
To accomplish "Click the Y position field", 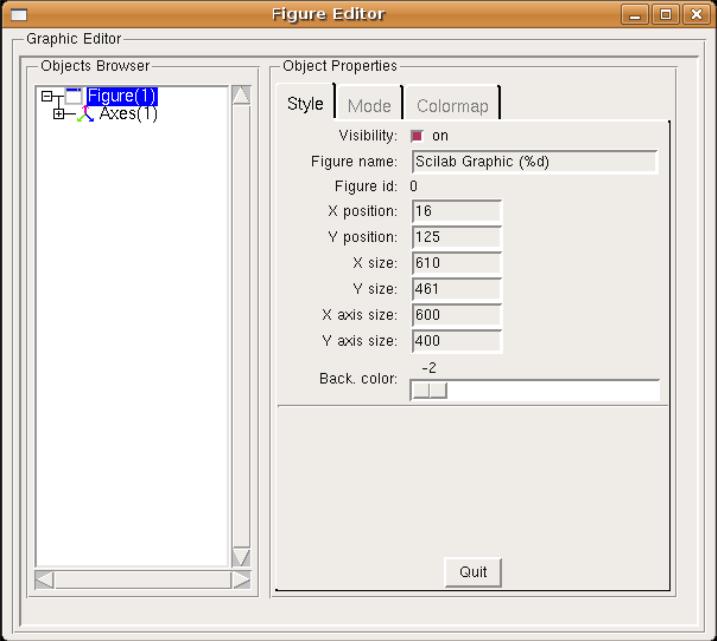I will point(456,237).
